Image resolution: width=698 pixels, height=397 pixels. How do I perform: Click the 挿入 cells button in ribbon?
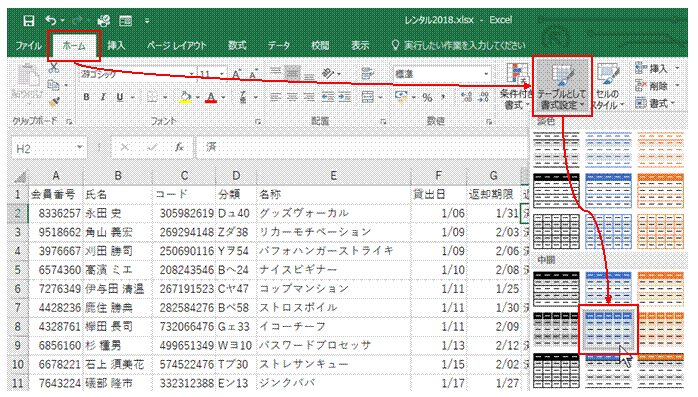(657, 69)
